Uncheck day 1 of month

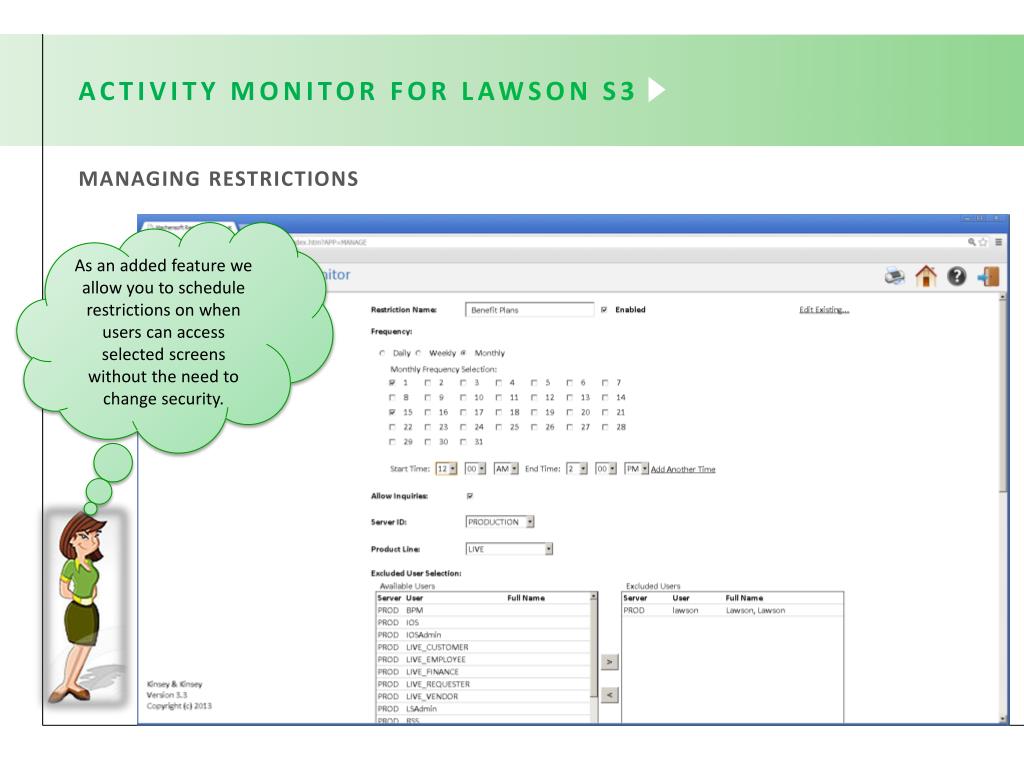[392, 383]
